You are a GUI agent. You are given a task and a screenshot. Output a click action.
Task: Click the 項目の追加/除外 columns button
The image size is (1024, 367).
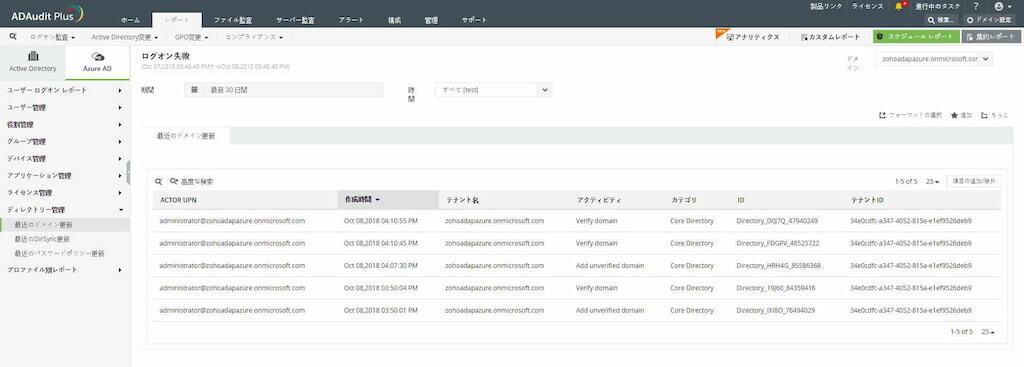click(973, 182)
